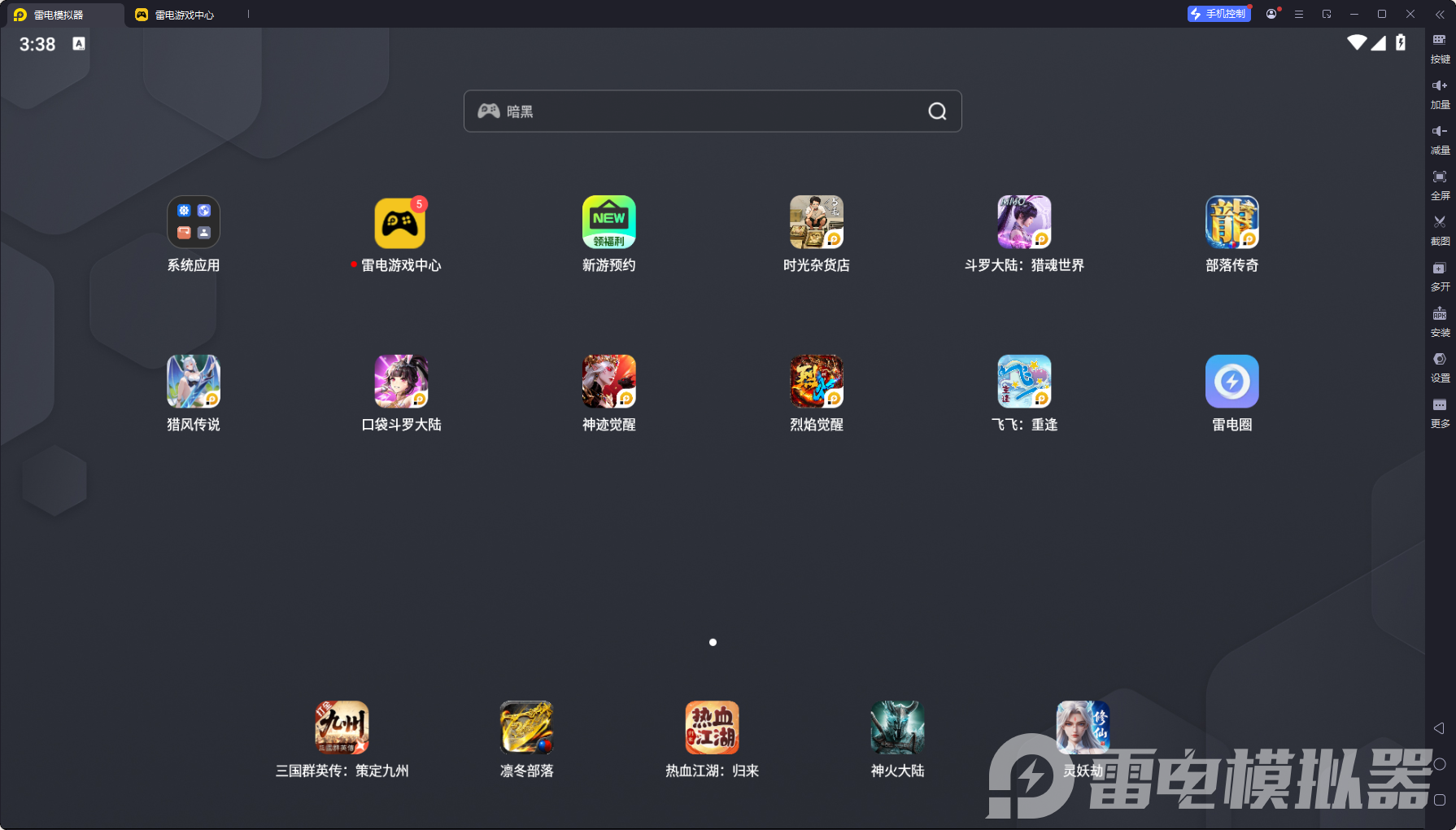The height and width of the screenshot is (830, 1456).
Task: Click the cellular signal status icon
Action: pos(1379,42)
